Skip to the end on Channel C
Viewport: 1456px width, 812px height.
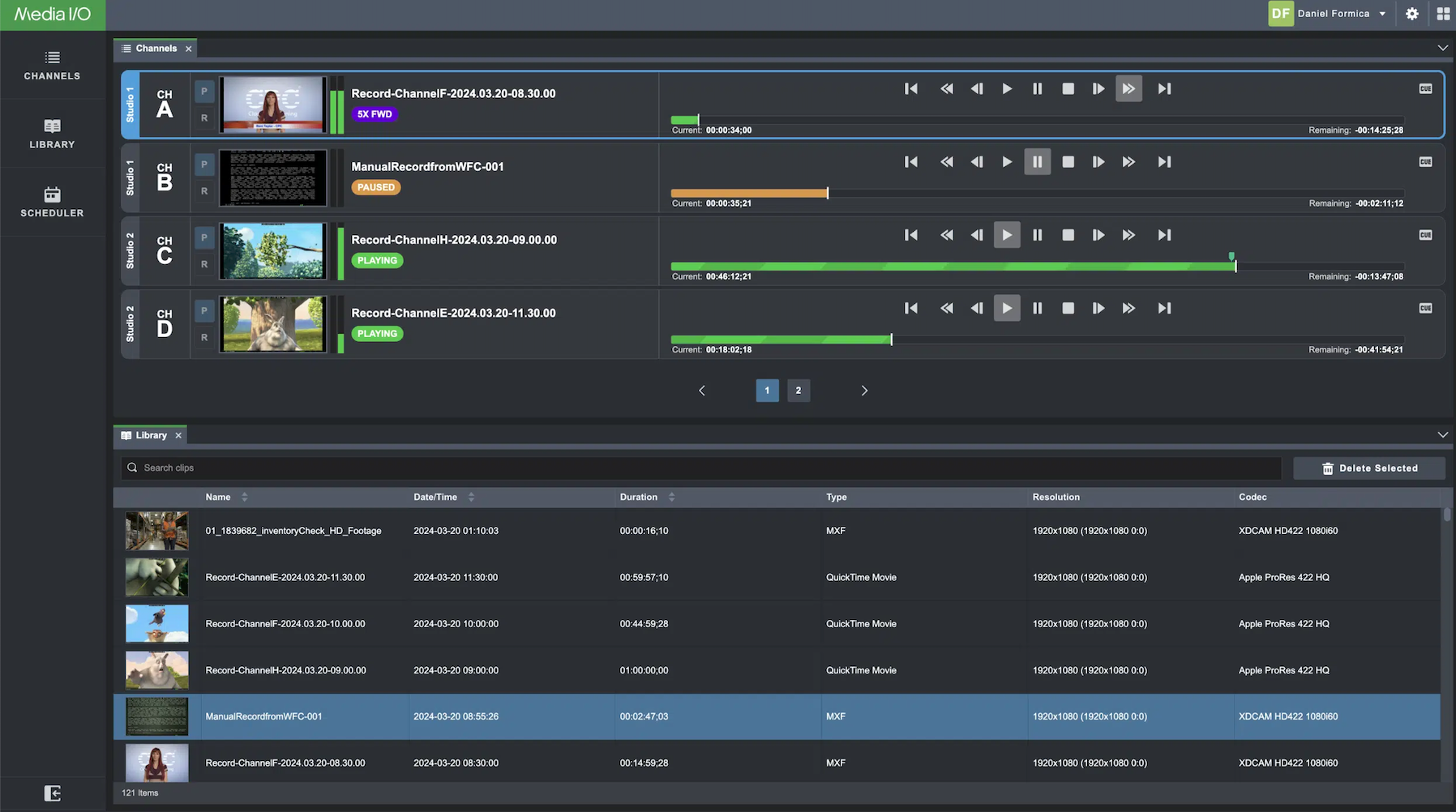1164,235
